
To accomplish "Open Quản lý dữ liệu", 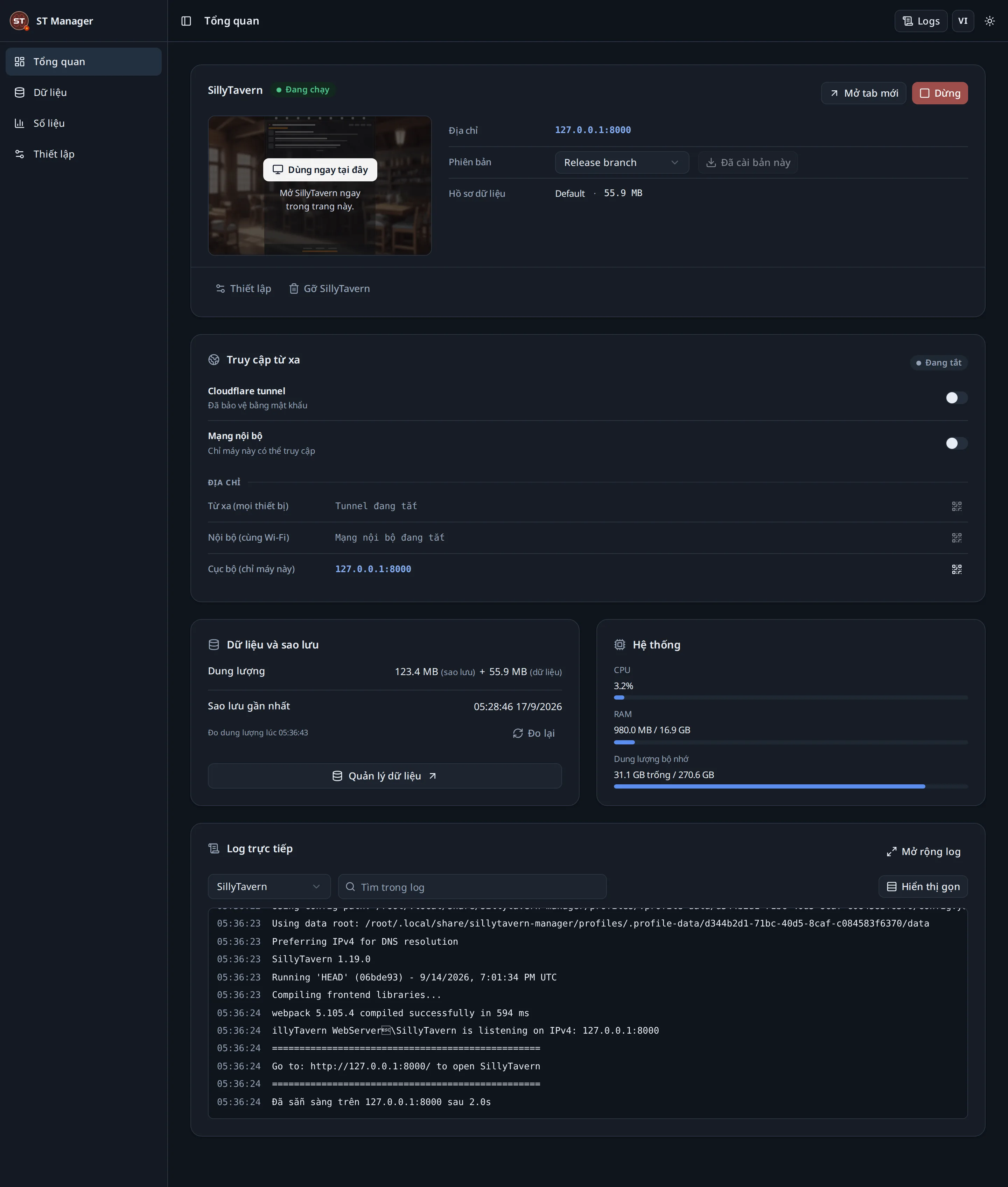I will (385, 776).
